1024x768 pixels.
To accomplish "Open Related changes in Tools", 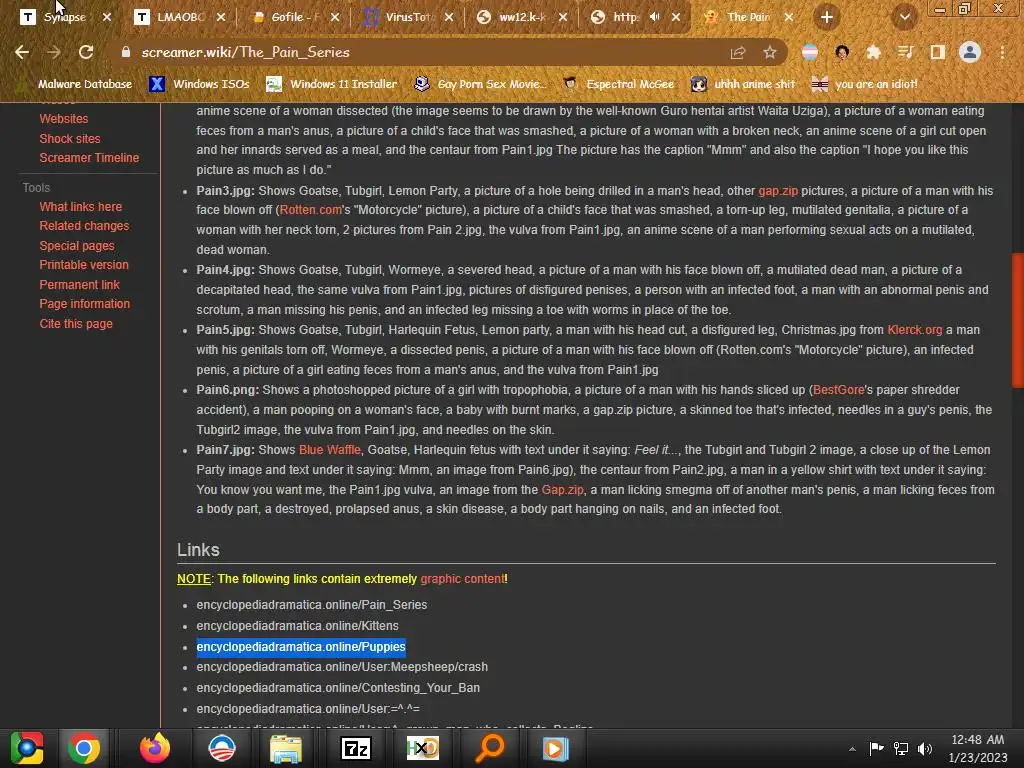I will pyautogui.click(x=84, y=226).
